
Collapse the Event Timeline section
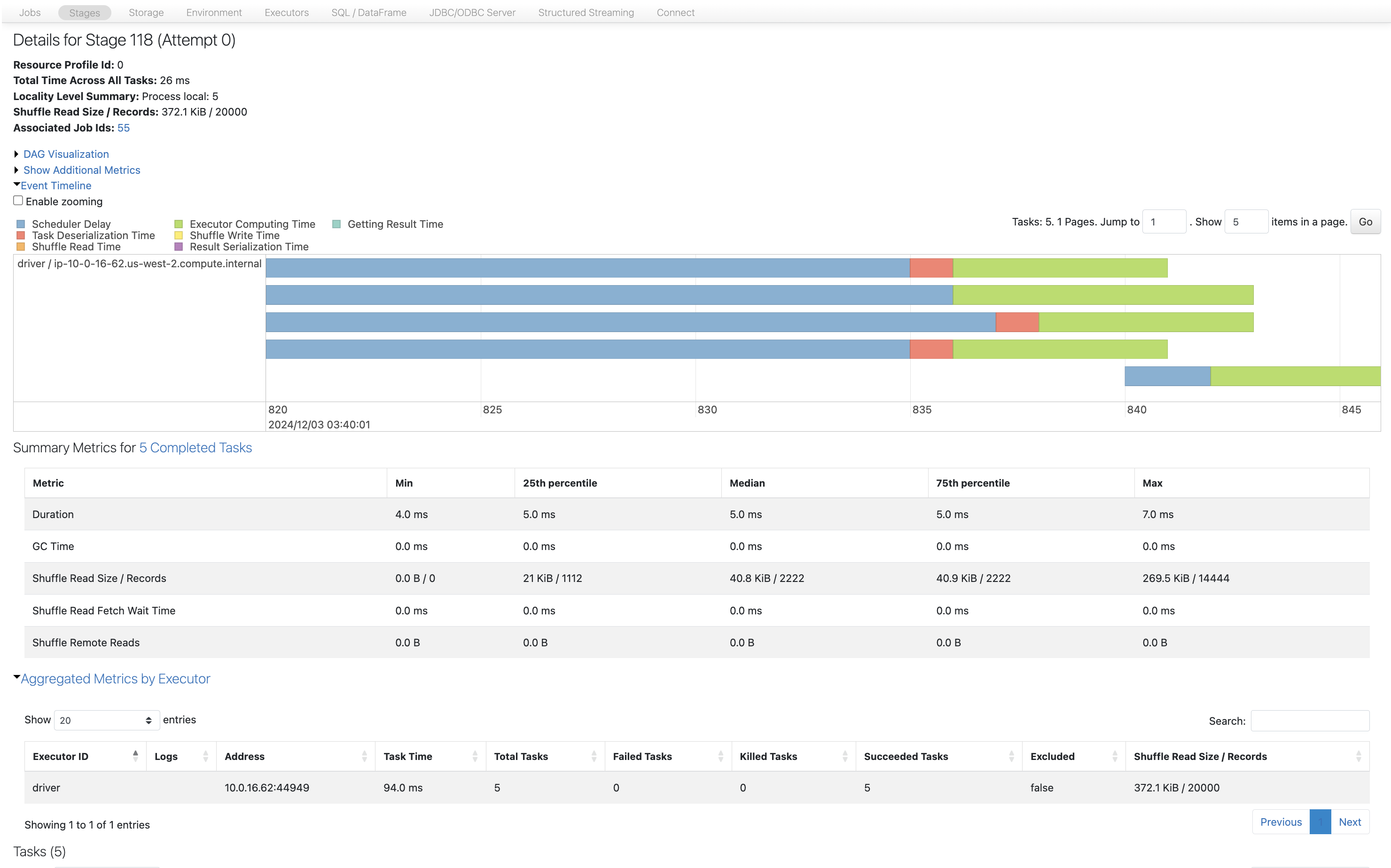click(x=56, y=186)
